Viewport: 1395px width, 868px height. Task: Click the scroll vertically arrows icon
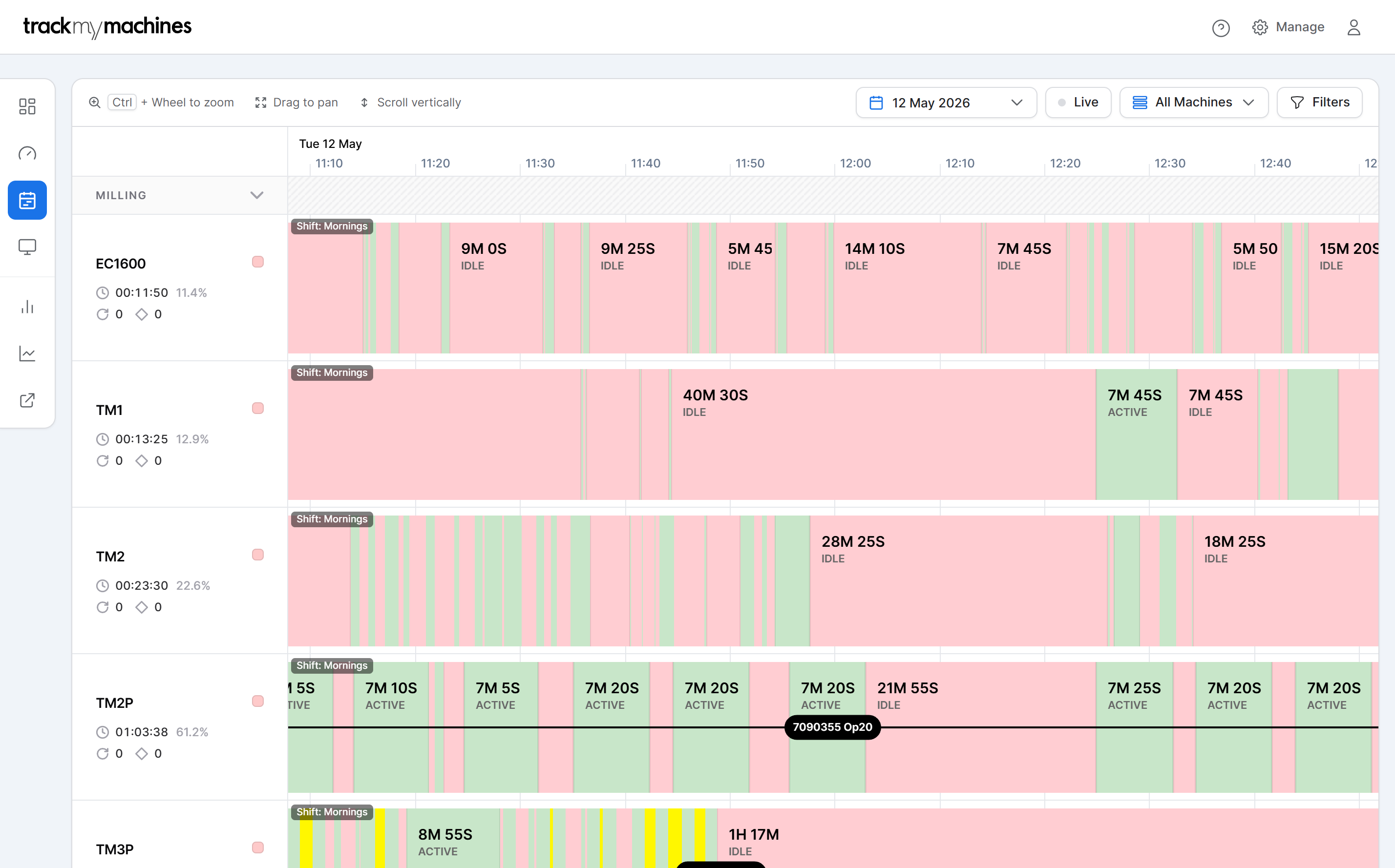pos(364,102)
